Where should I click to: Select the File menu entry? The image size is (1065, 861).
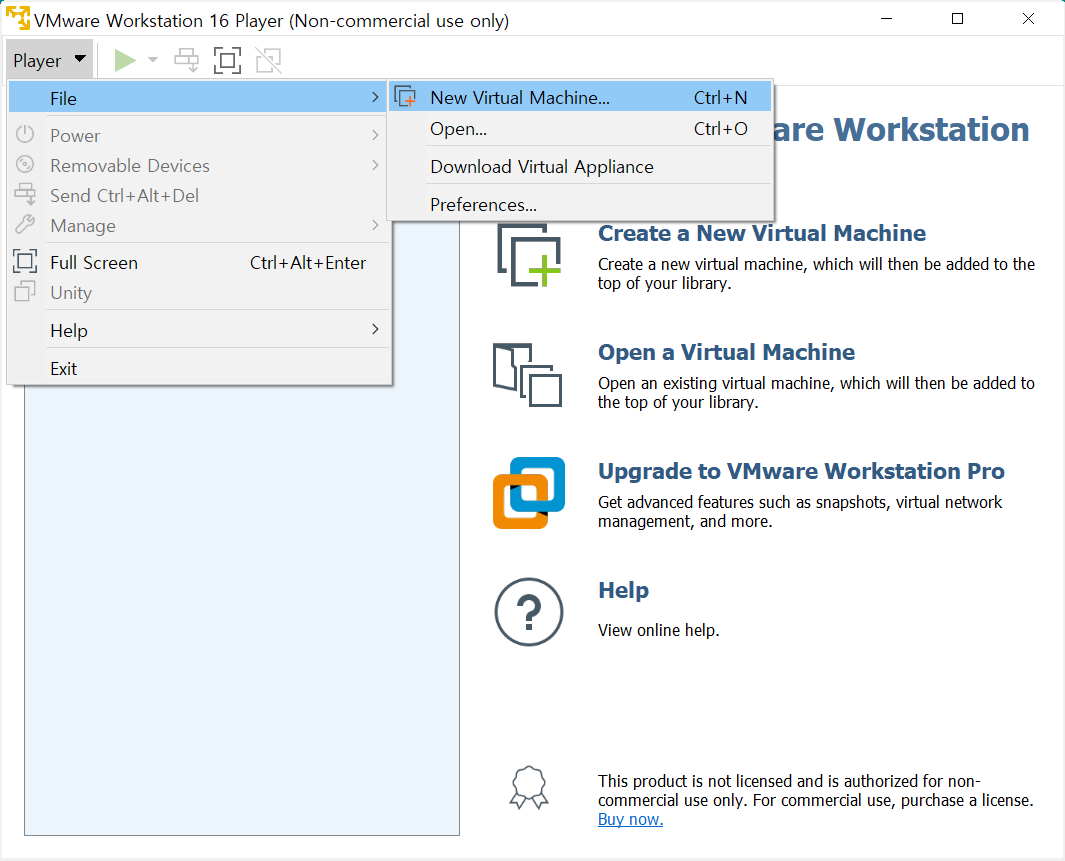(198, 98)
